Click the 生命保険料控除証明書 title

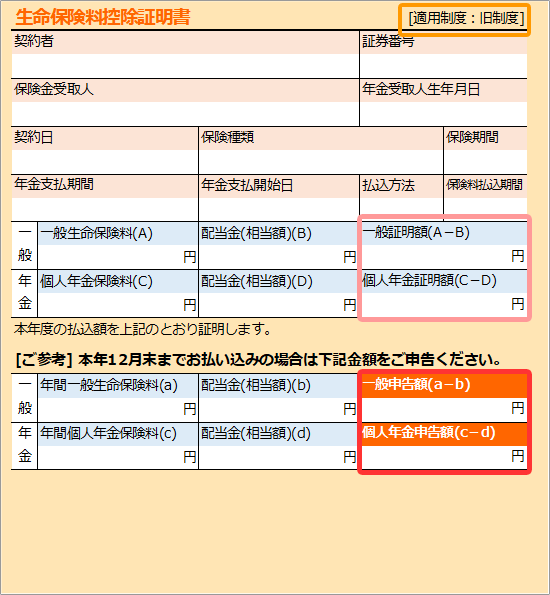102,17
